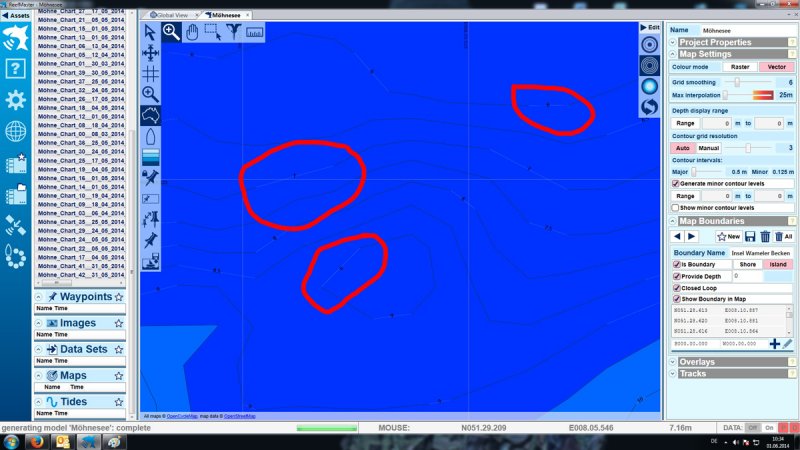This screenshot has width=800, height=450.
Task: Adjust the Grid smoothing slider
Action: coord(737,82)
